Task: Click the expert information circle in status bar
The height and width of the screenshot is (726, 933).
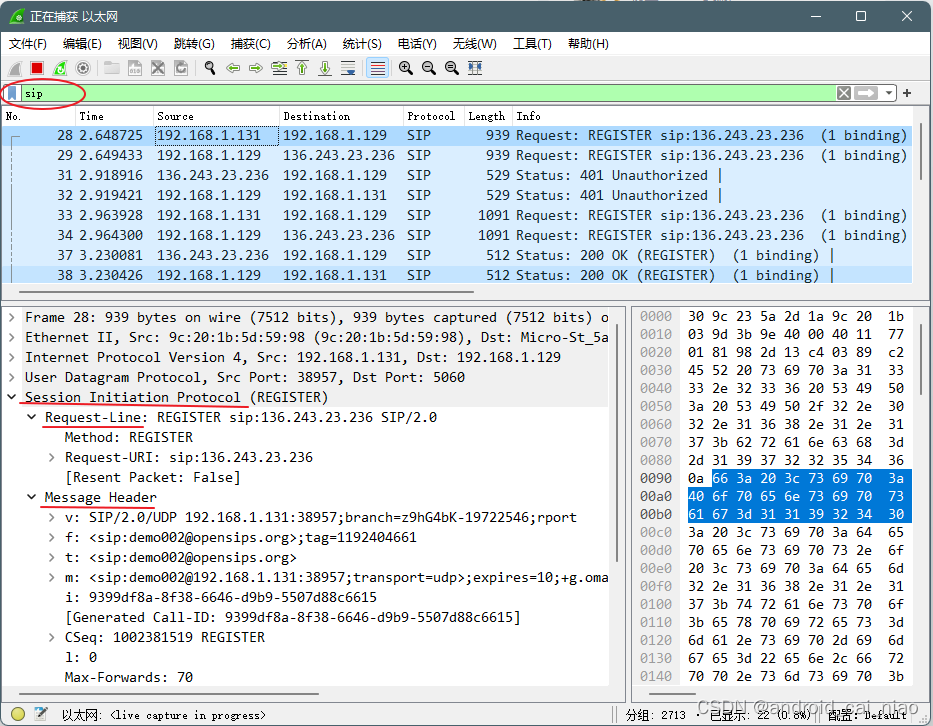Action: tap(18, 714)
